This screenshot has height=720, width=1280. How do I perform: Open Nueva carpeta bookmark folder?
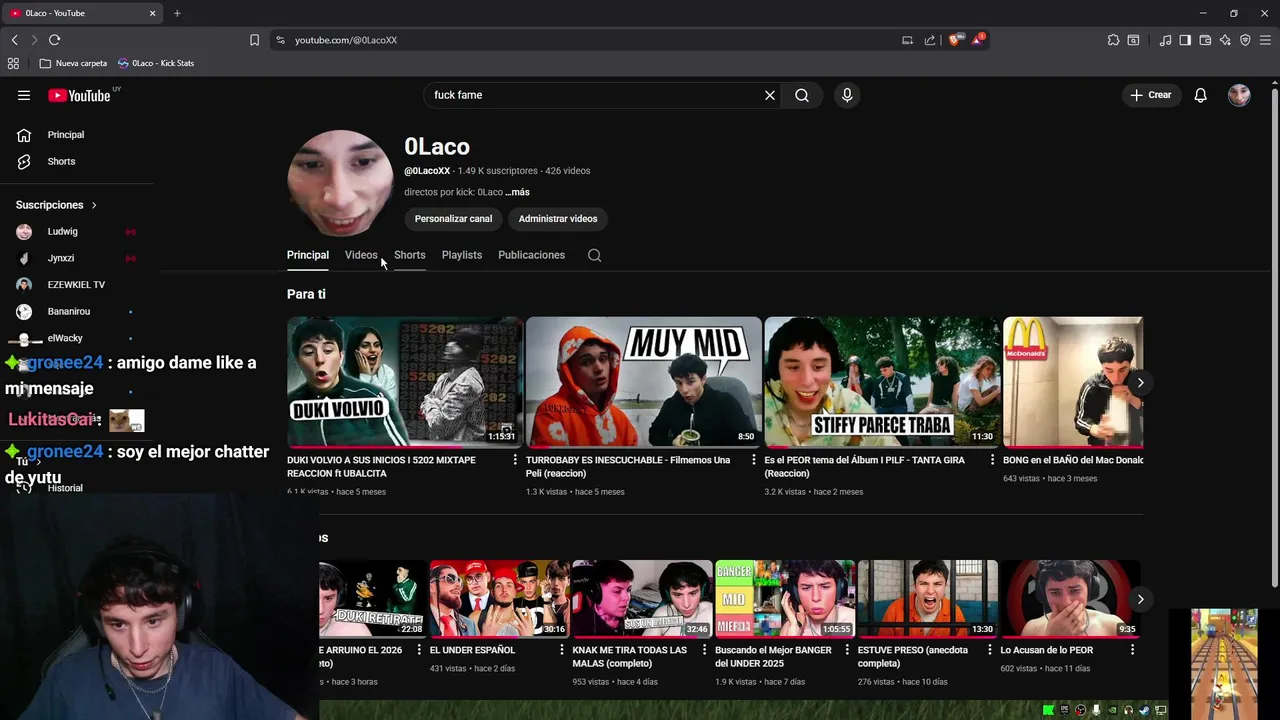tap(73, 63)
